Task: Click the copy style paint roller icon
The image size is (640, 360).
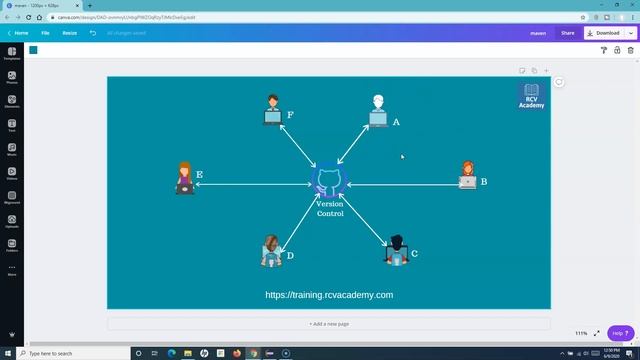Action: [x=604, y=50]
